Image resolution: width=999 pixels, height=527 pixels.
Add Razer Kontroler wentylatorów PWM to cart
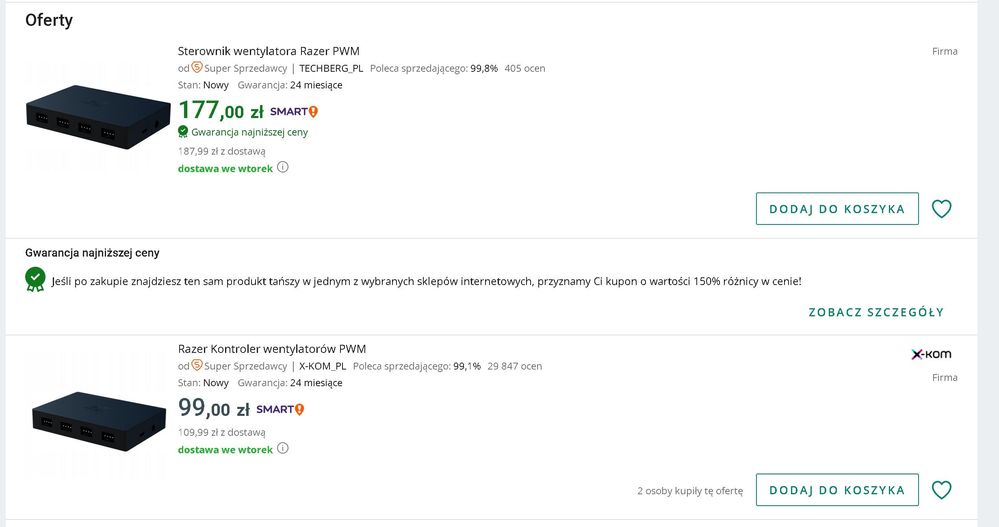836,490
